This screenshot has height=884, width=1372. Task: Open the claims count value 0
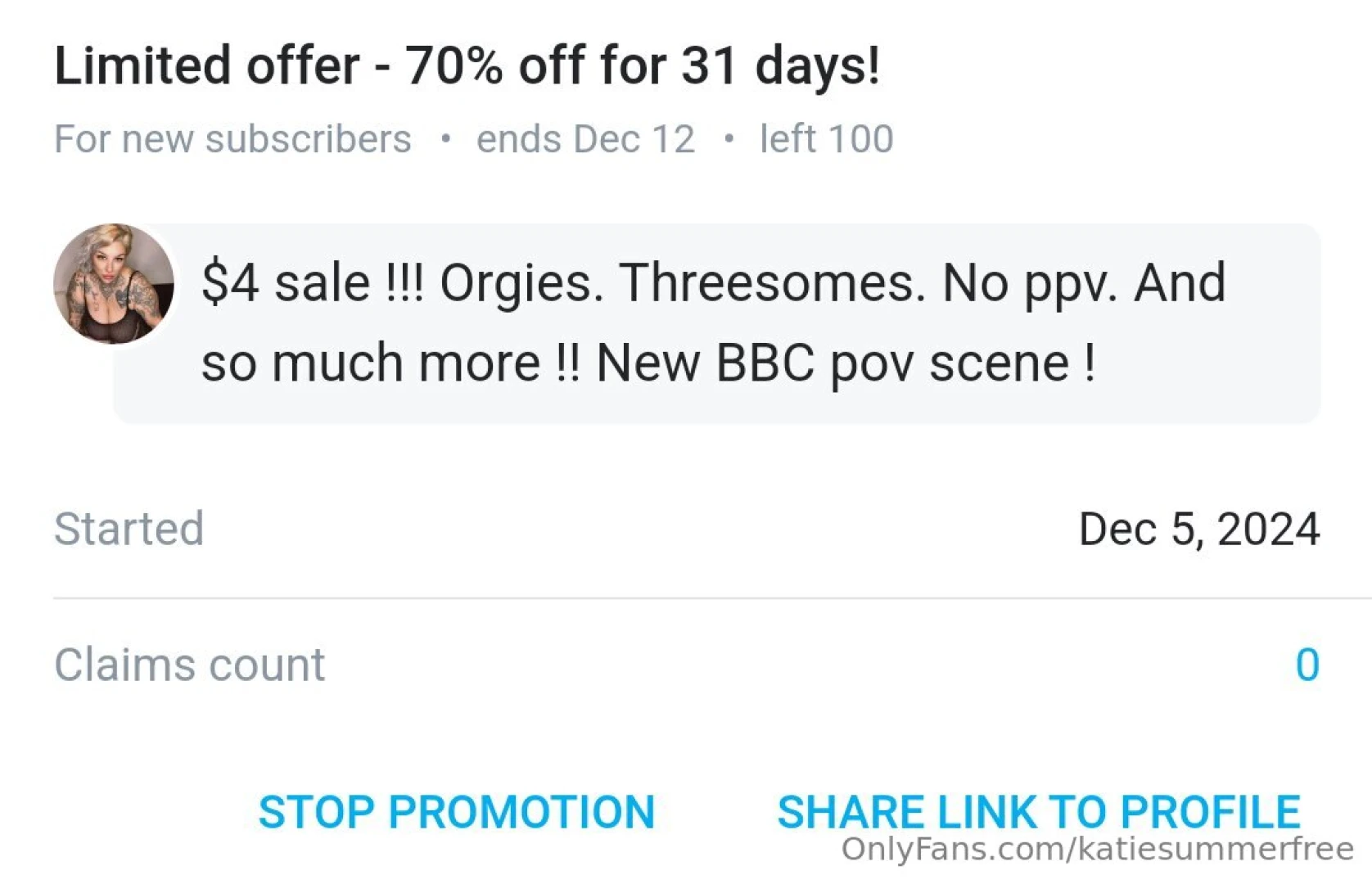[x=1307, y=665]
